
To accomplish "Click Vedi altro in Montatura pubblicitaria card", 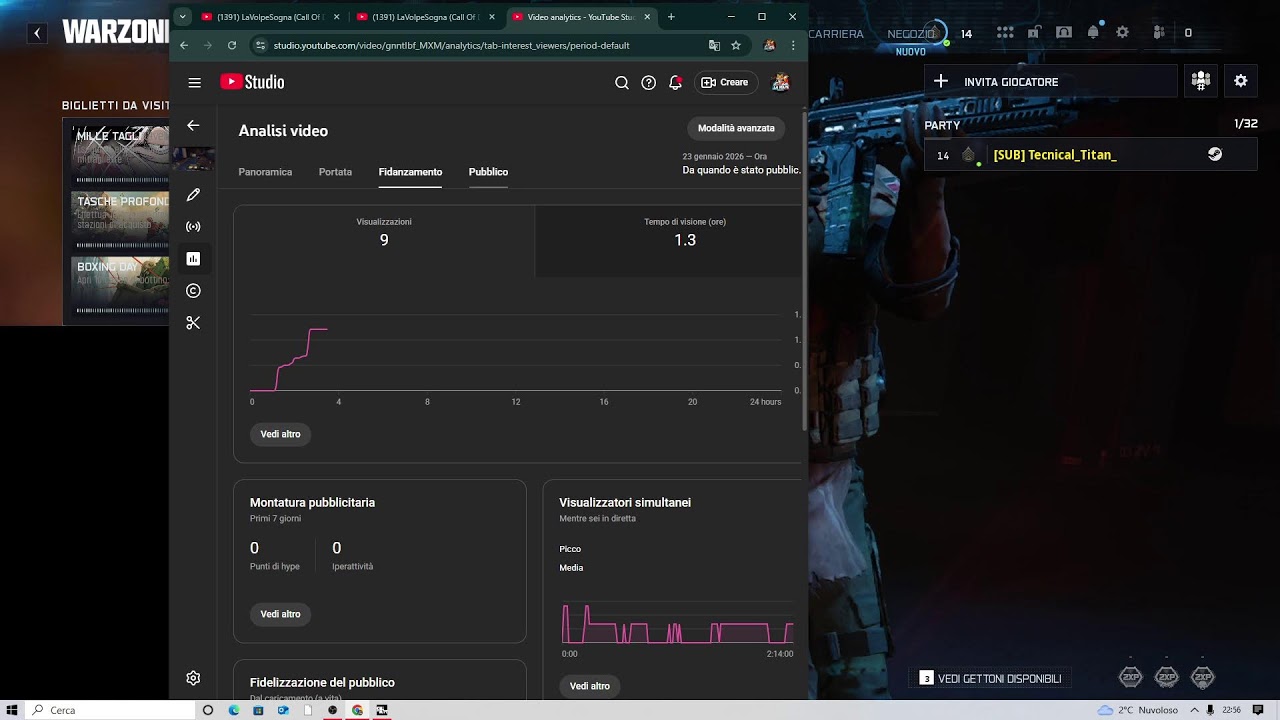I will tap(280, 614).
